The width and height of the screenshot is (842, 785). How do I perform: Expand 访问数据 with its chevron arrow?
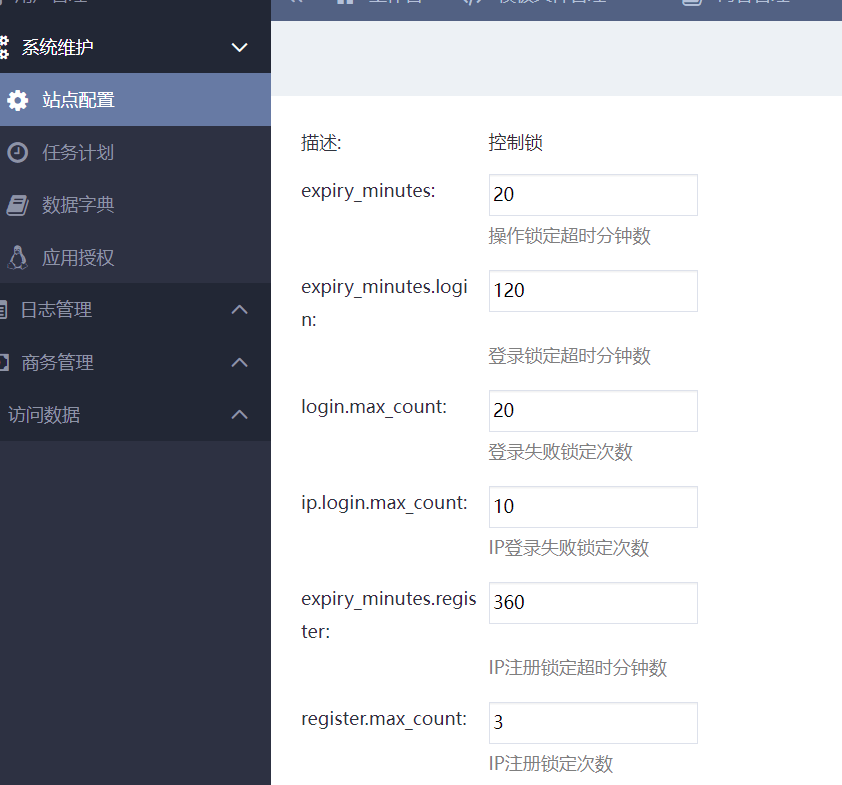click(x=239, y=414)
